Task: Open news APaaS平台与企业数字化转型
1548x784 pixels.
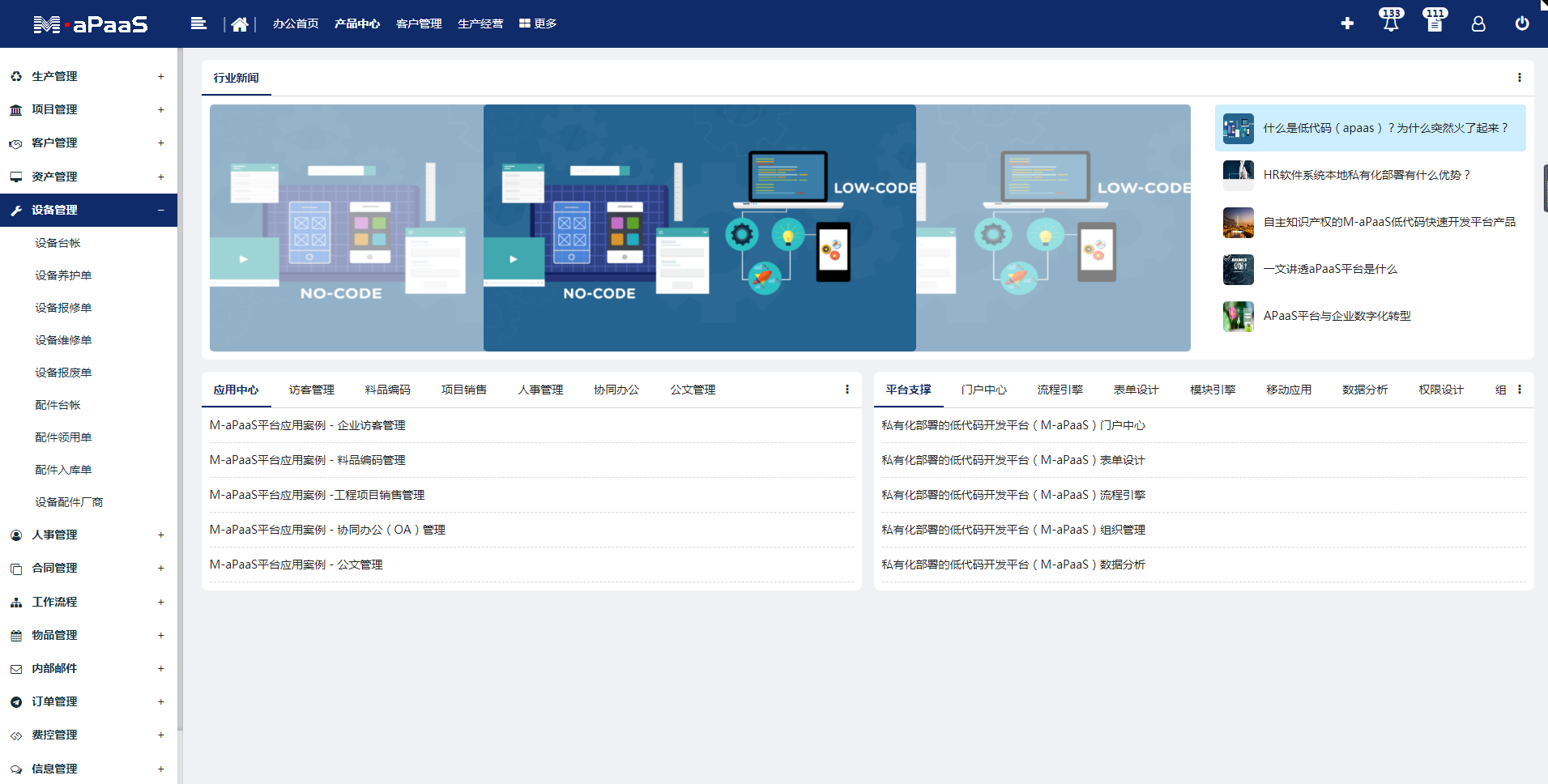Action: 1371,316
